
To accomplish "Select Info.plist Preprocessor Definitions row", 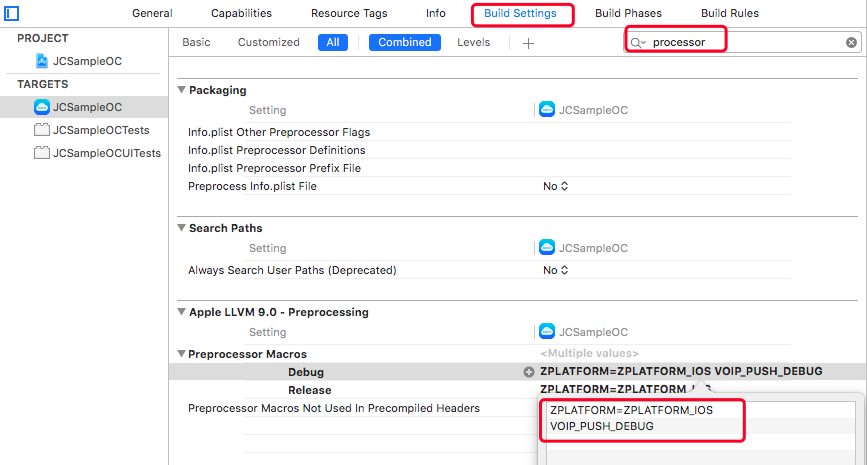I will (x=276, y=150).
